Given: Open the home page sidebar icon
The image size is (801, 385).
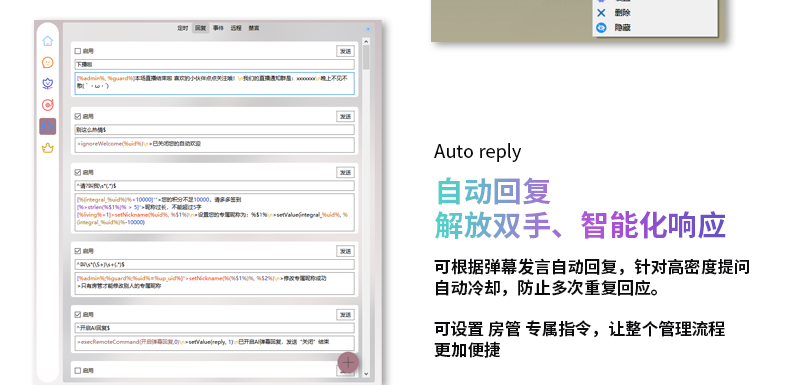Looking at the screenshot, I should point(48,41).
